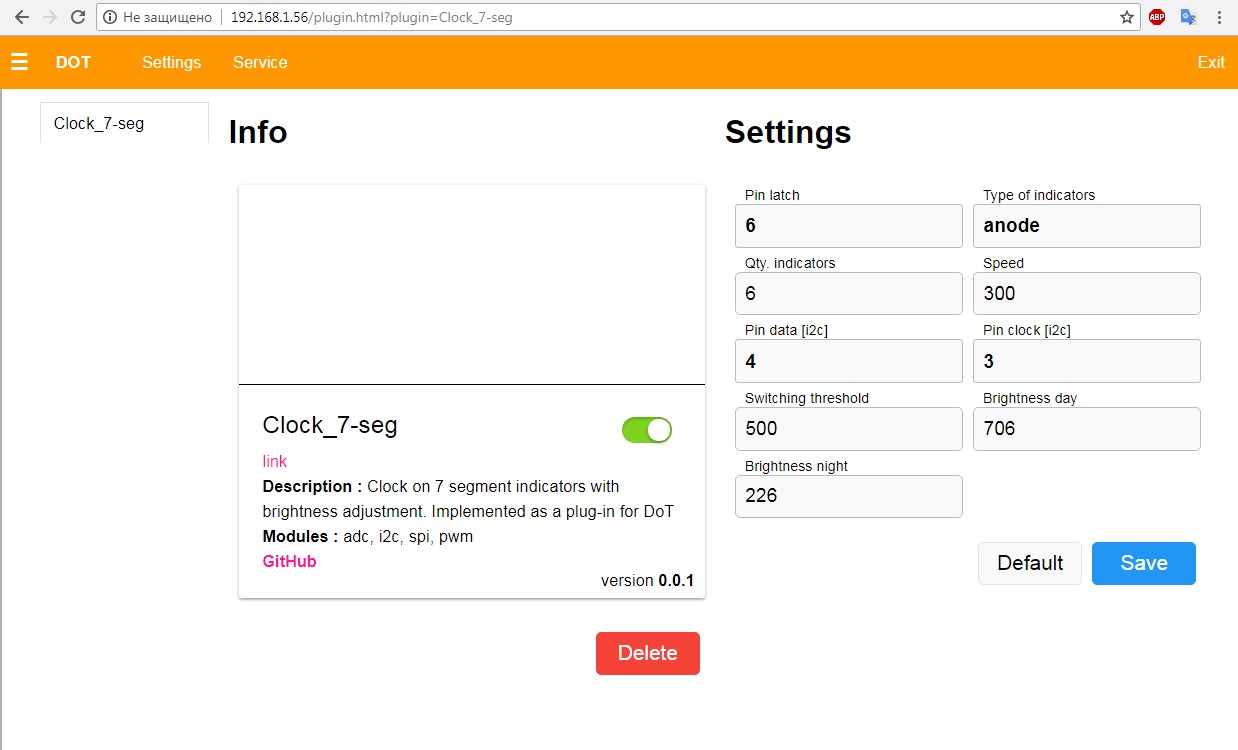Viewport: 1238px width, 750px height.
Task: Open Chrome three-dot menu
Action: tap(1219, 17)
